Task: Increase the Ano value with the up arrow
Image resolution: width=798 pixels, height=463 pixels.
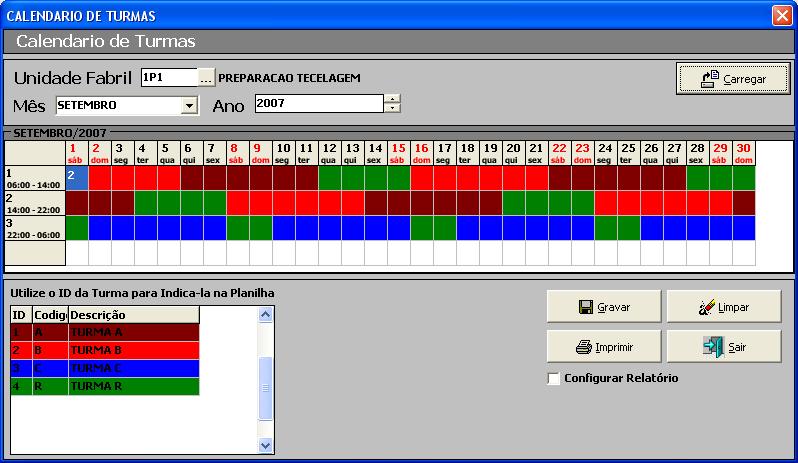Action: (392, 99)
